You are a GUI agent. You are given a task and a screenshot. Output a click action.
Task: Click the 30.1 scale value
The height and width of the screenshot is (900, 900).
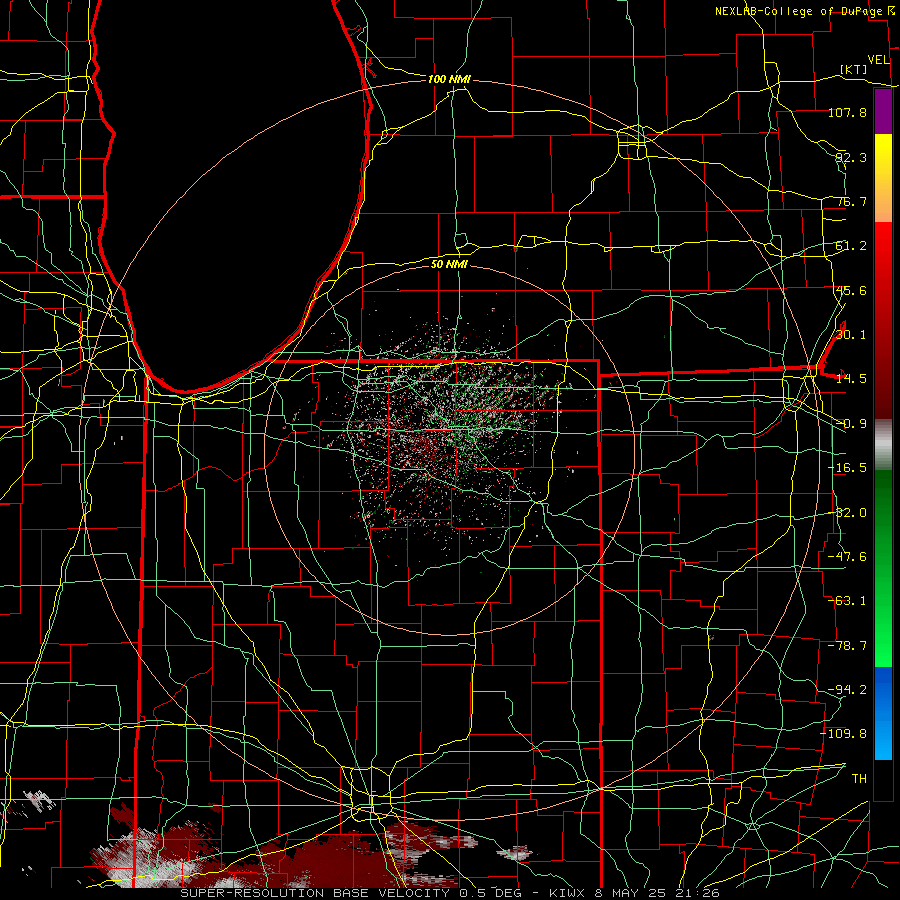(x=851, y=334)
